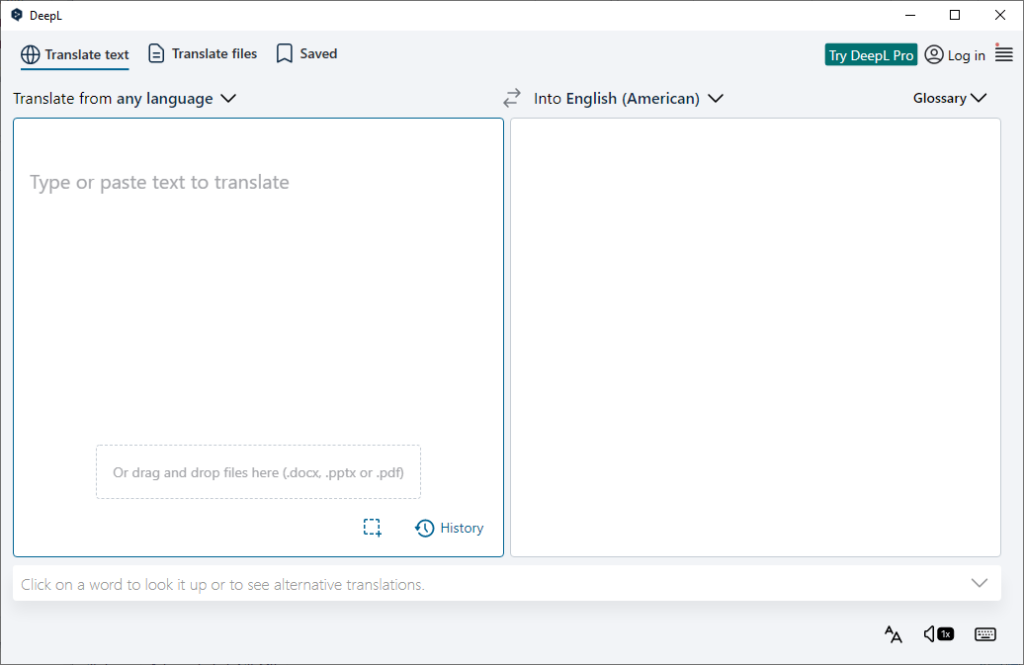Click the Log in link
Image resolution: width=1024 pixels, height=665 pixels.
[x=955, y=55]
